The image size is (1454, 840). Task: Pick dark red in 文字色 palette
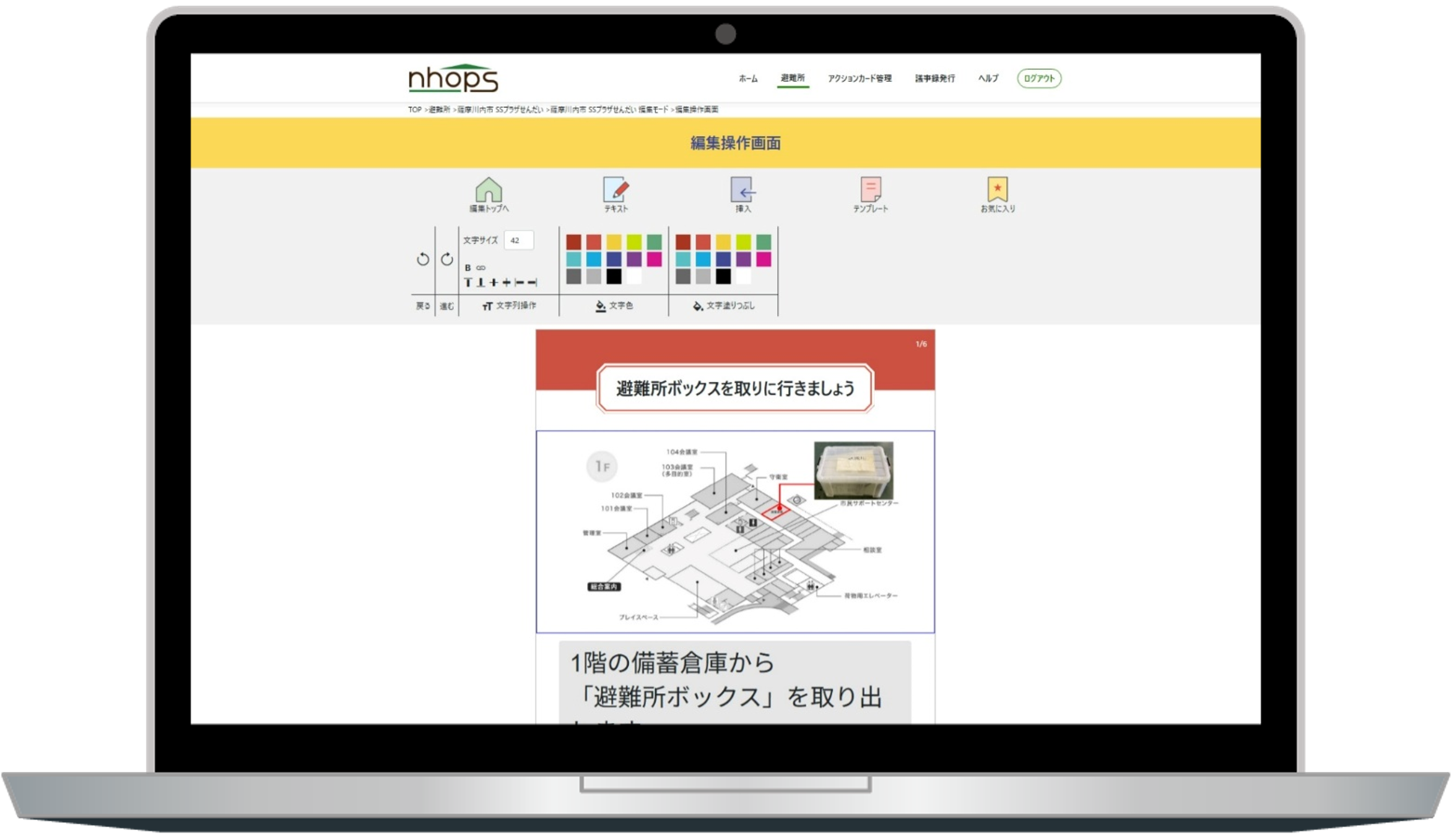pos(573,242)
